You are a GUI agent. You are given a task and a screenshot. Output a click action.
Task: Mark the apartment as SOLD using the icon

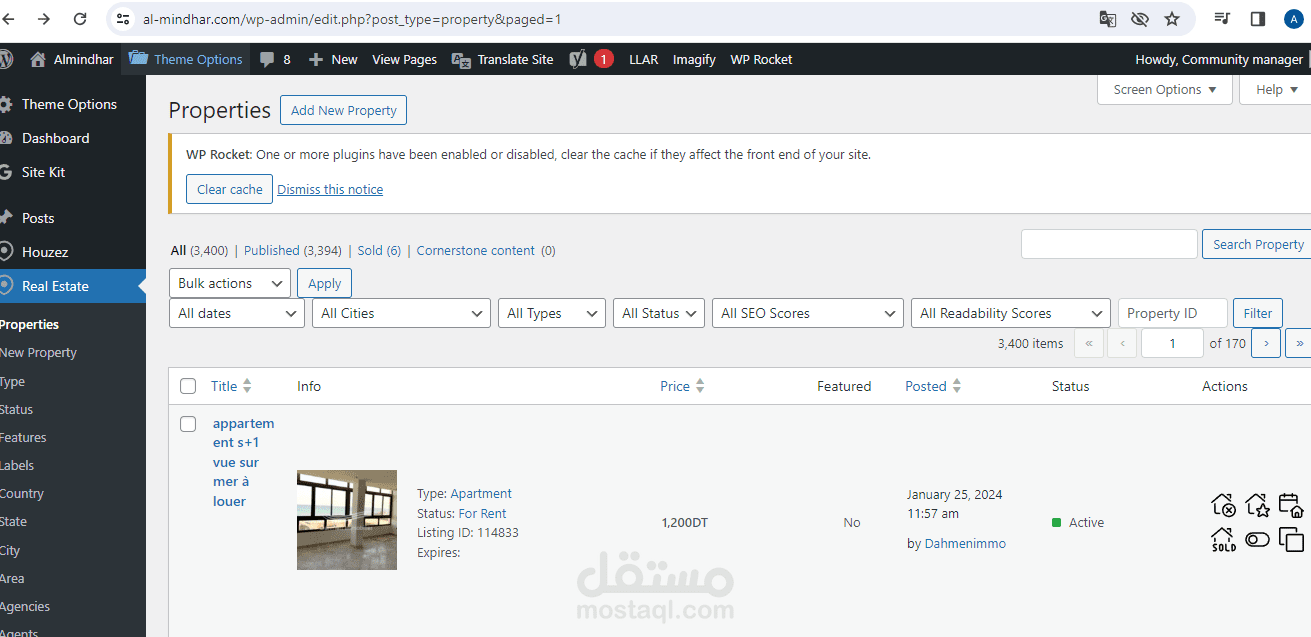click(1223, 539)
